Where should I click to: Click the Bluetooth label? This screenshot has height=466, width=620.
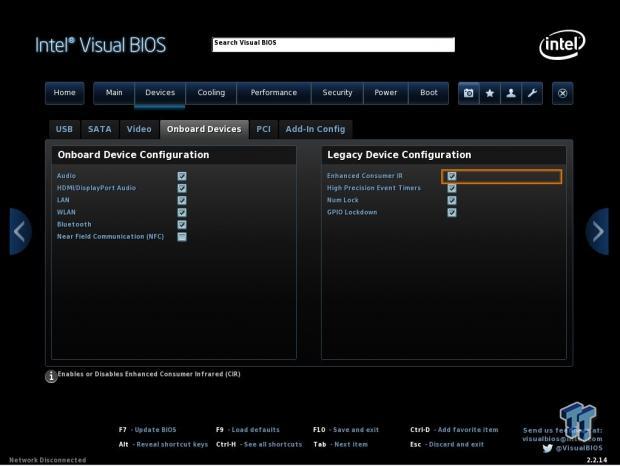pos(74,225)
